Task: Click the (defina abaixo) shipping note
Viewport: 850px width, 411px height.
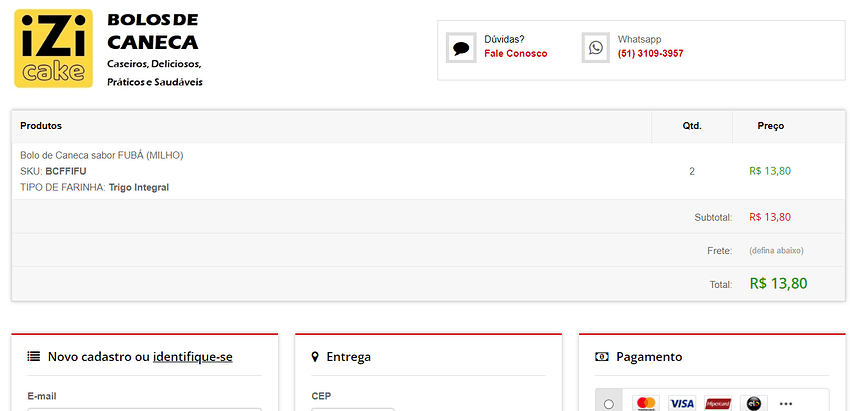Action: (776, 251)
